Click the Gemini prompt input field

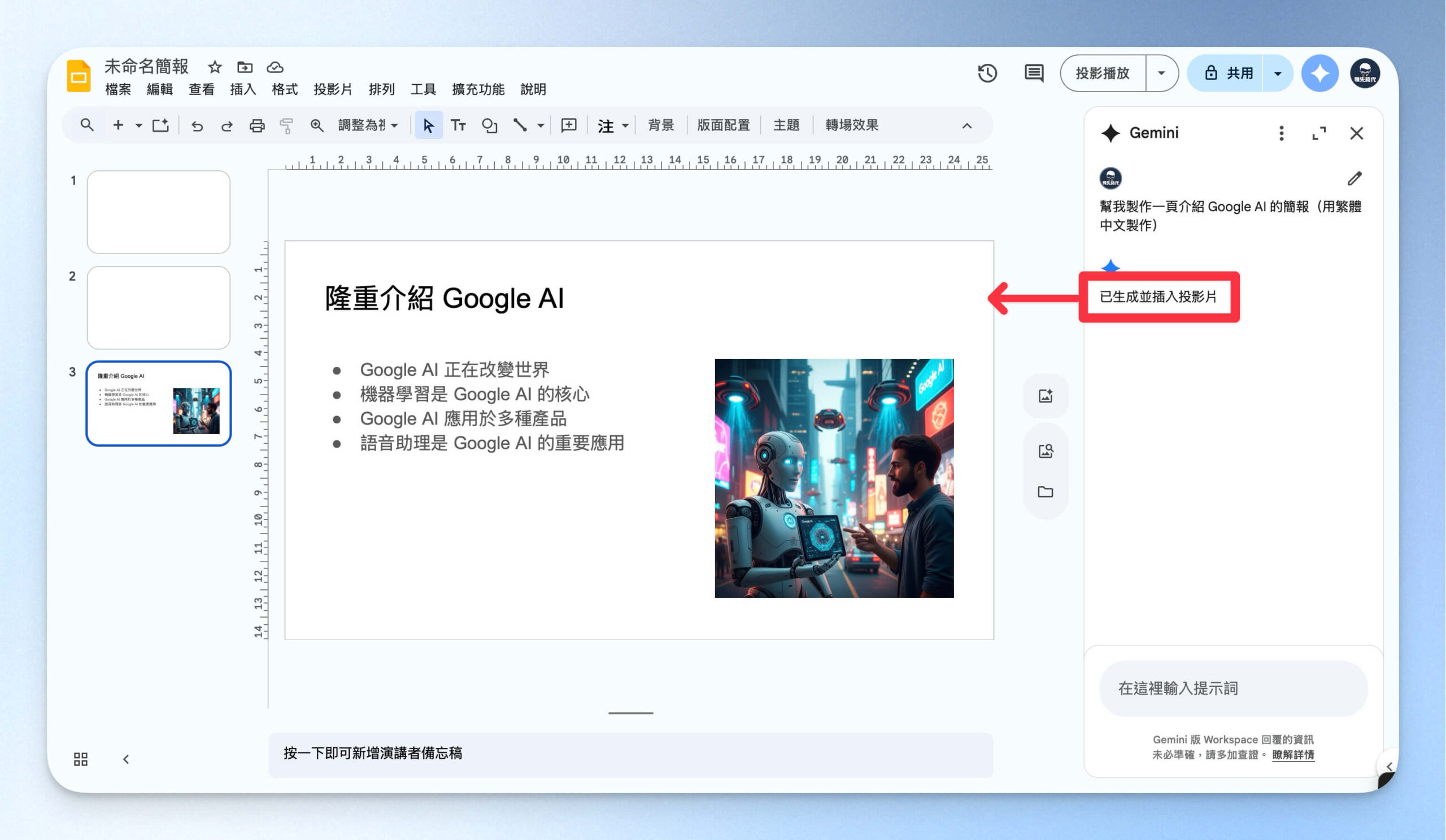tap(1233, 688)
